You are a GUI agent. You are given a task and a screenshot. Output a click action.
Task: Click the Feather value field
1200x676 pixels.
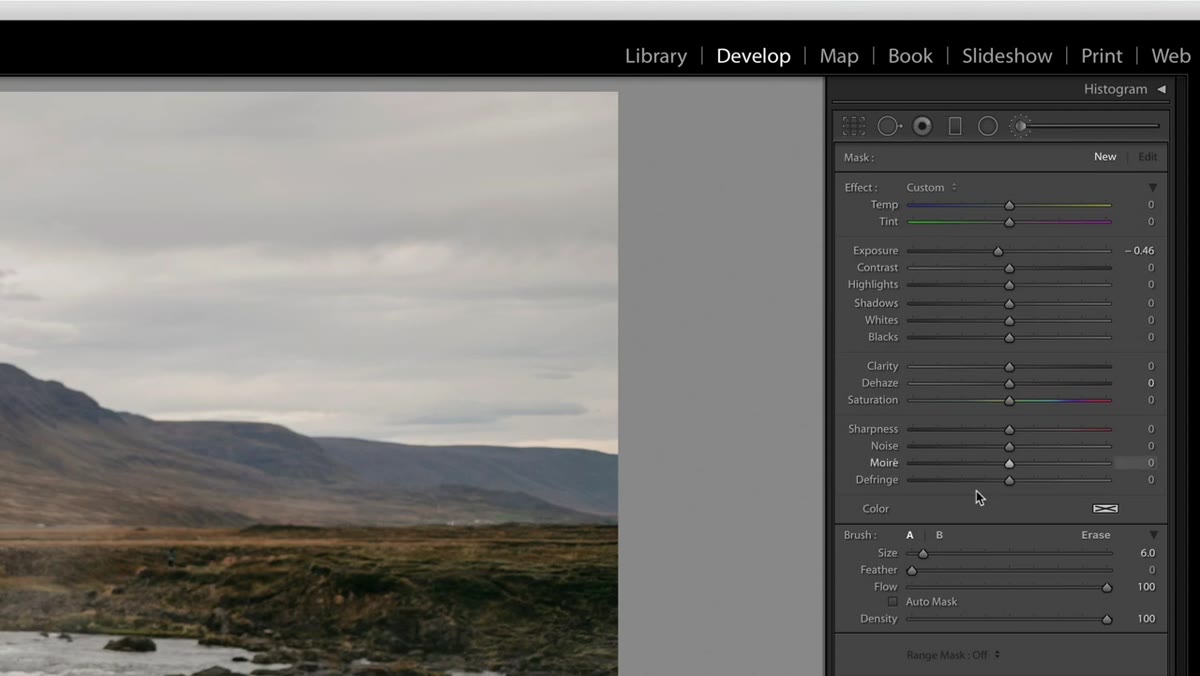point(1151,570)
